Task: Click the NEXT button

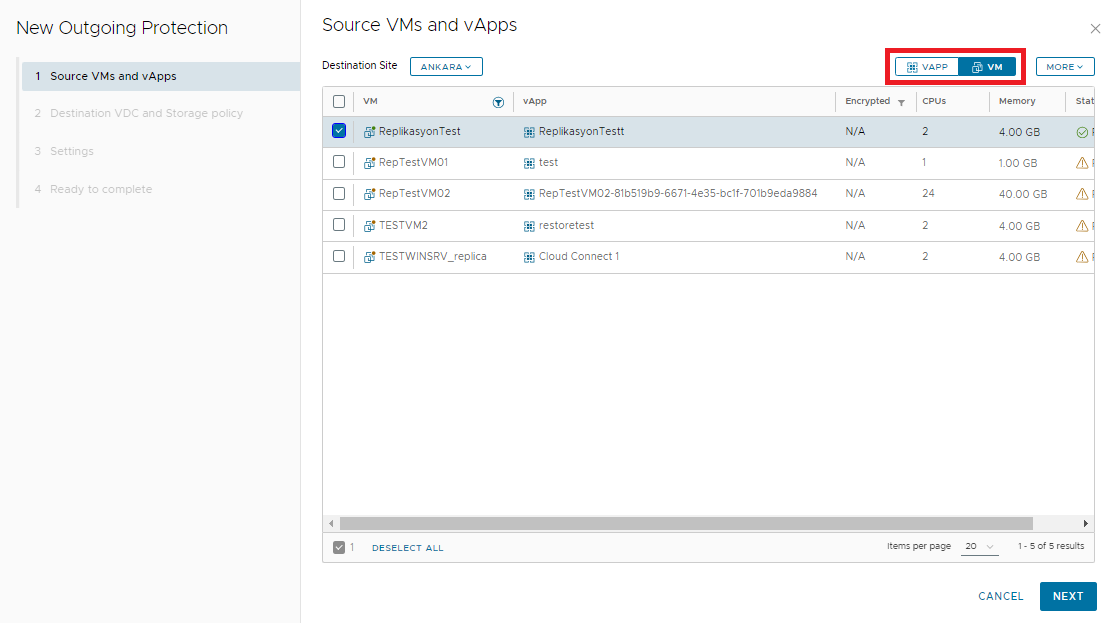Action: tap(1068, 596)
